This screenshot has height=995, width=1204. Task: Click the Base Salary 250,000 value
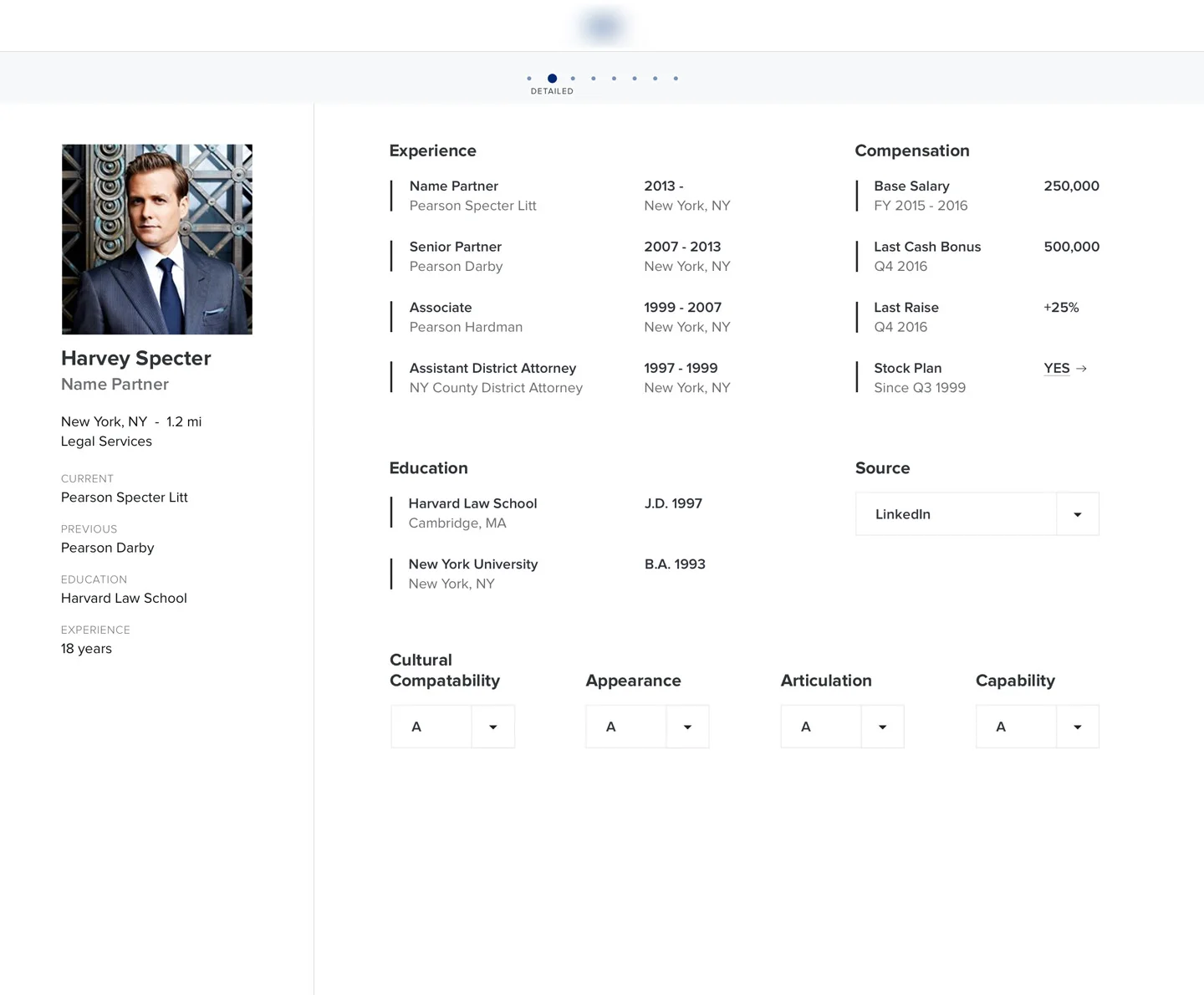(1071, 186)
